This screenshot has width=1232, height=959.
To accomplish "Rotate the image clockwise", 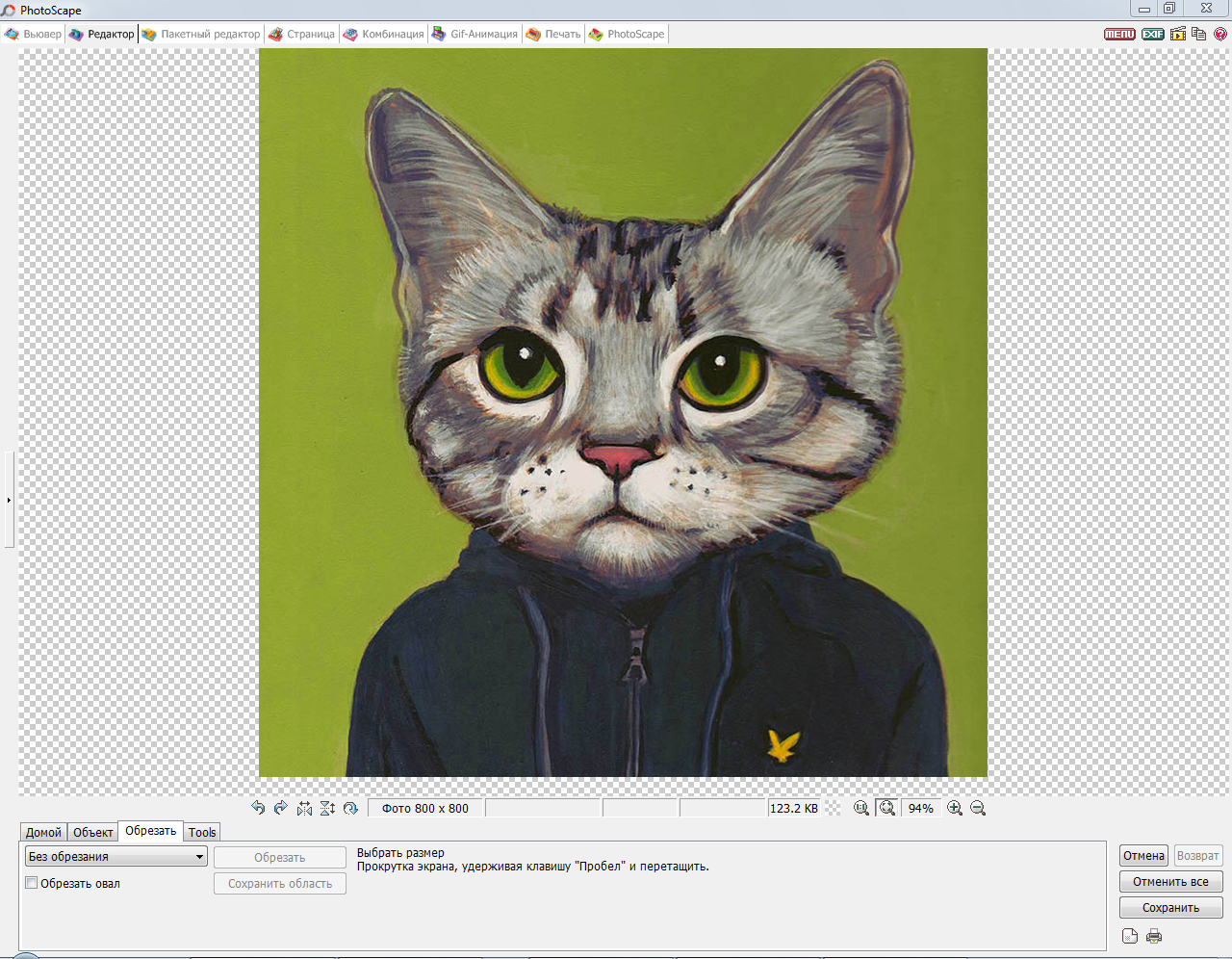I will pyautogui.click(x=281, y=808).
